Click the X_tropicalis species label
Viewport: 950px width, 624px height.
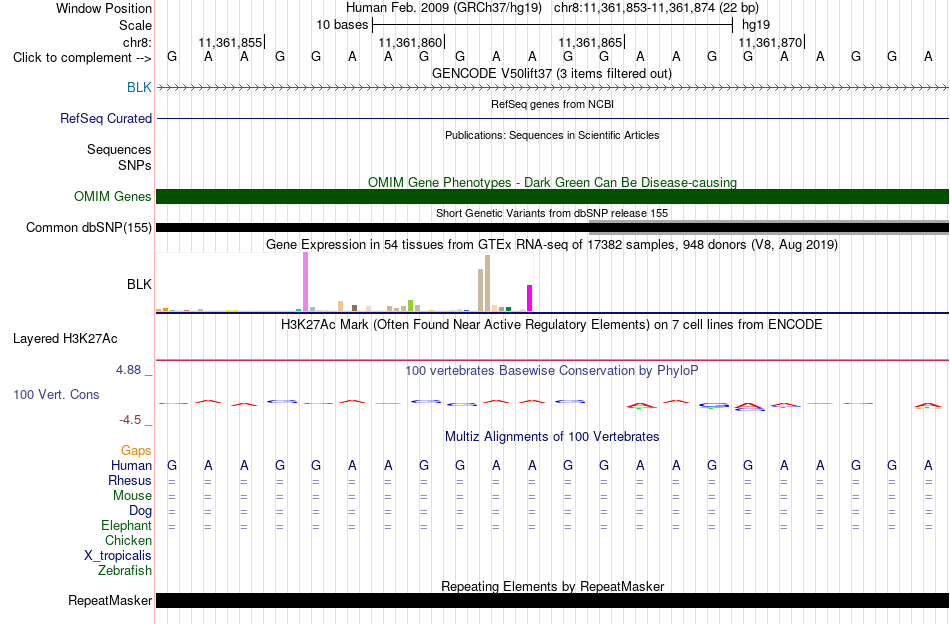click(x=118, y=556)
